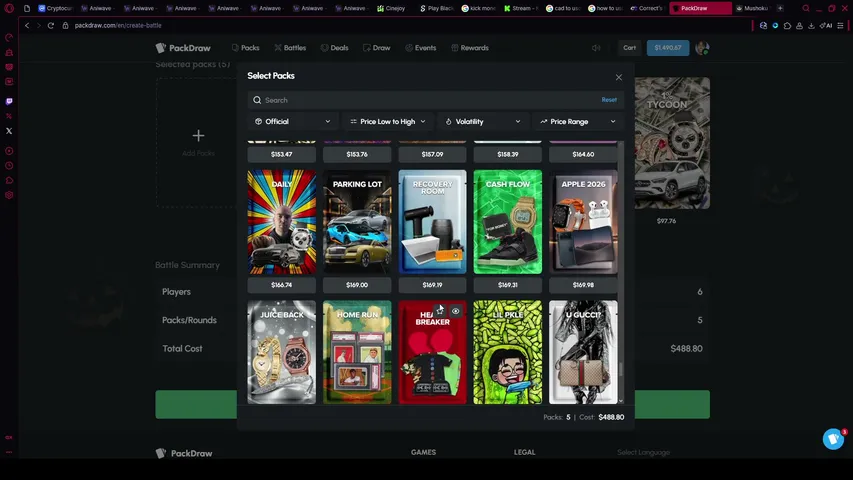Reset the pack filters
Image resolution: width=853 pixels, height=480 pixels.
point(609,100)
